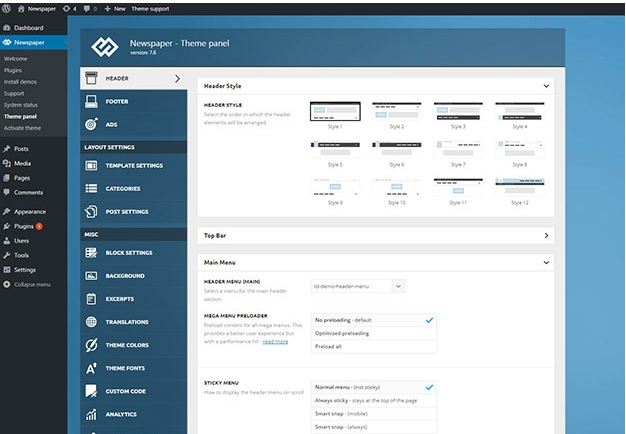
Task: Open the Settings menu in sidebar
Action: click(x=25, y=270)
